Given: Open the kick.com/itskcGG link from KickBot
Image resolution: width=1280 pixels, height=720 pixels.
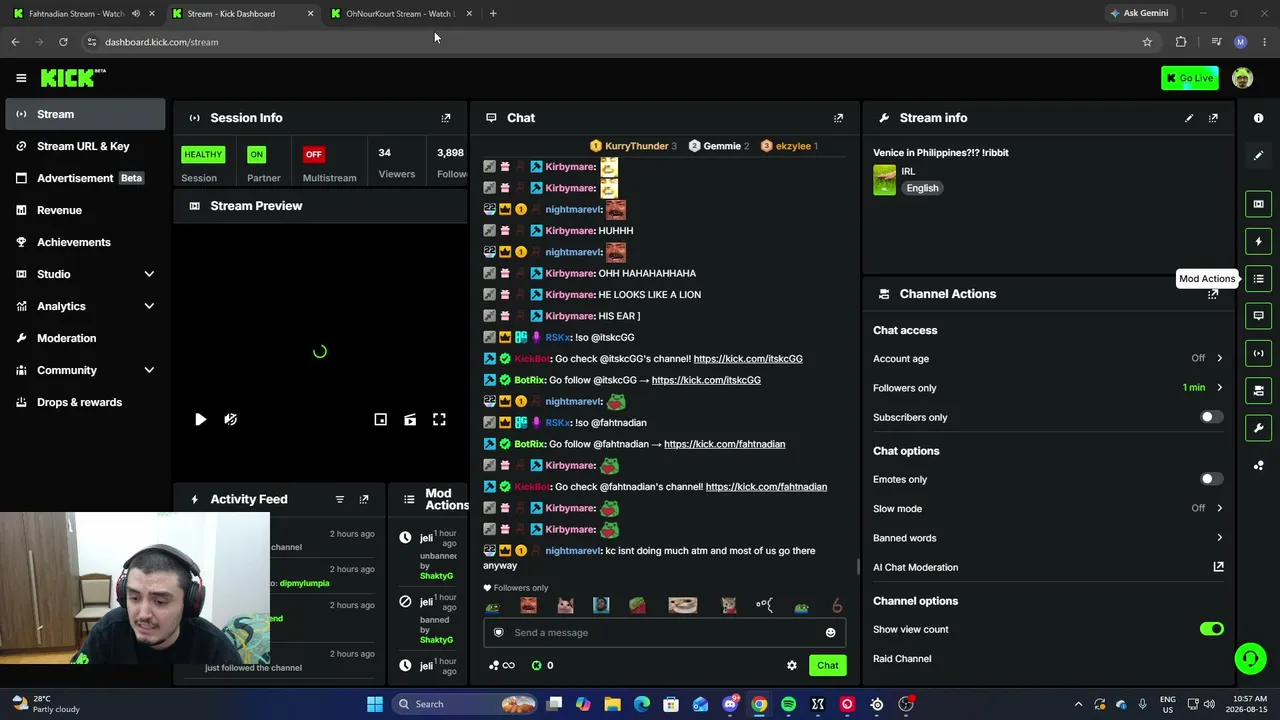Looking at the screenshot, I should [748, 359].
